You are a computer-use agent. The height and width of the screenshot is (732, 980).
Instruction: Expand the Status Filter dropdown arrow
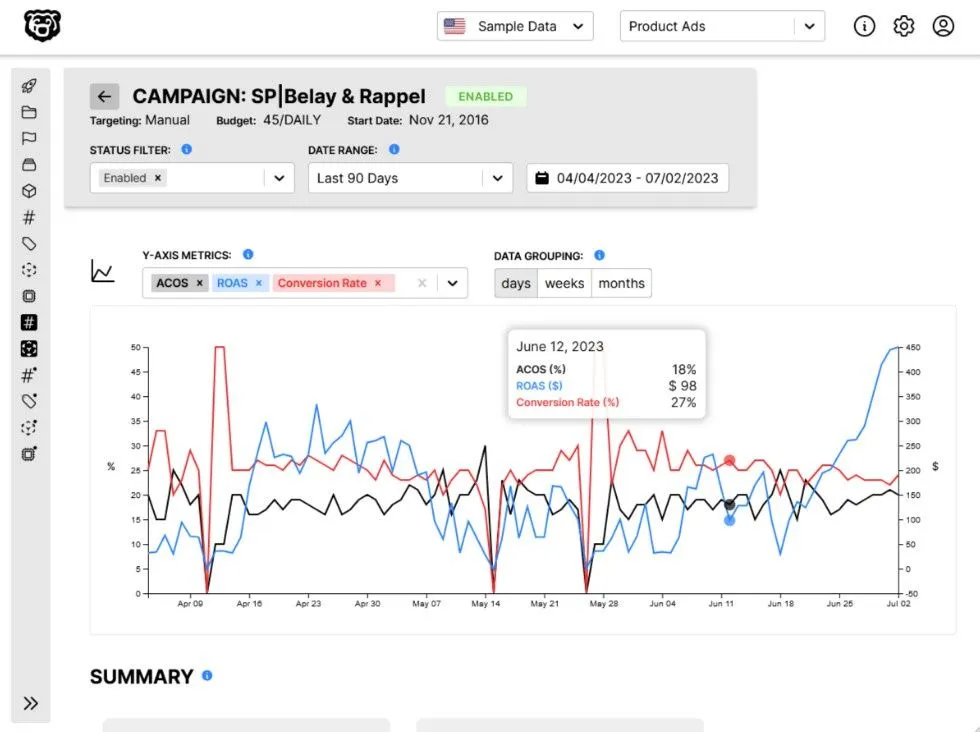pyautogui.click(x=279, y=178)
